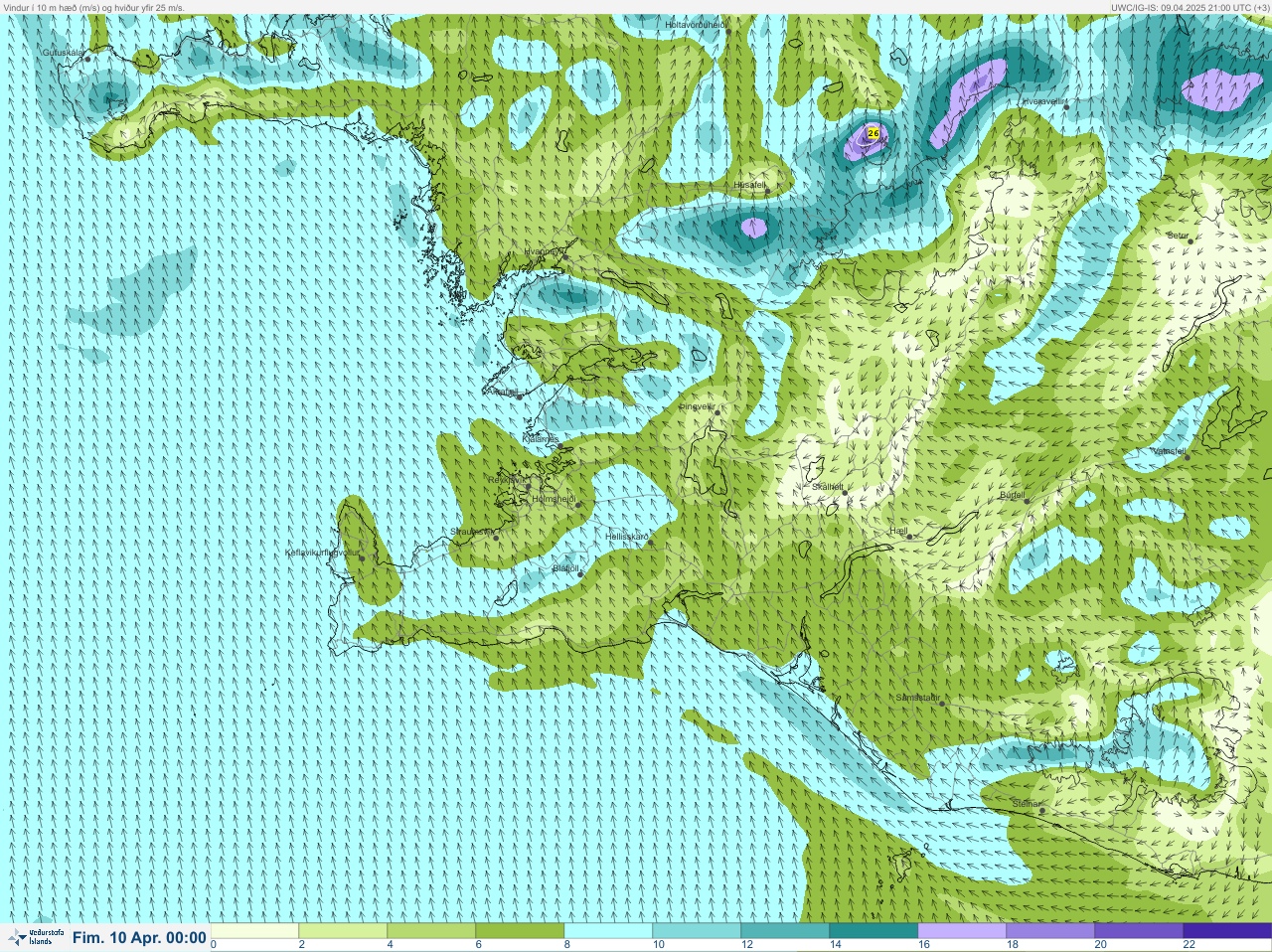Select the Hveravellir station marker

[1066, 107]
